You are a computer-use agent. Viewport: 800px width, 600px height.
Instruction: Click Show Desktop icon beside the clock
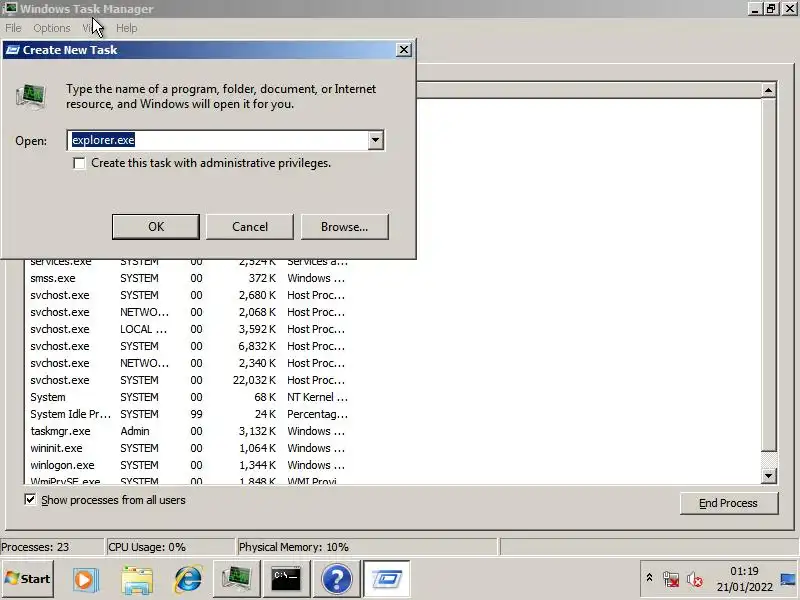pos(788,580)
